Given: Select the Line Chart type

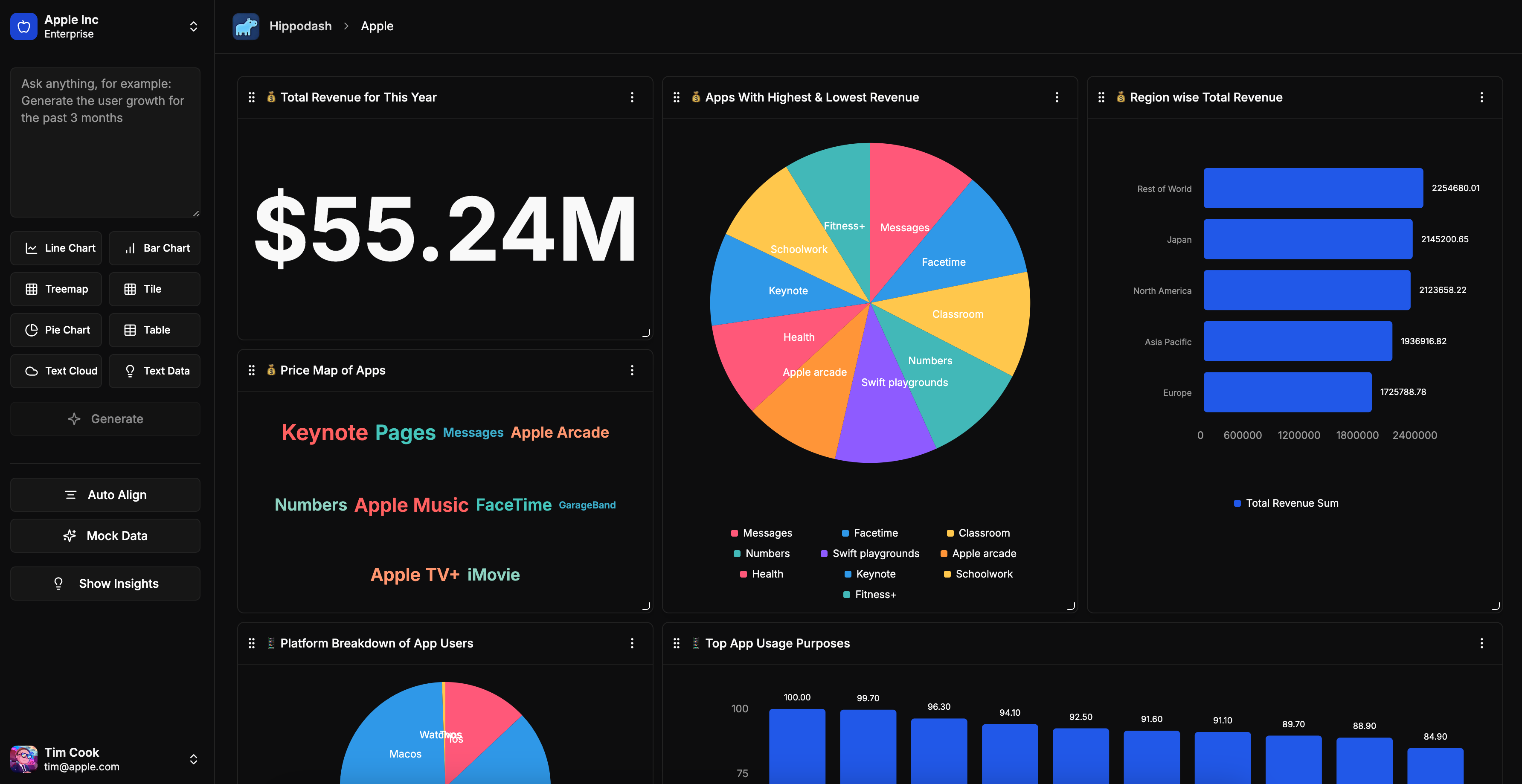Looking at the screenshot, I should tap(56, 248).
